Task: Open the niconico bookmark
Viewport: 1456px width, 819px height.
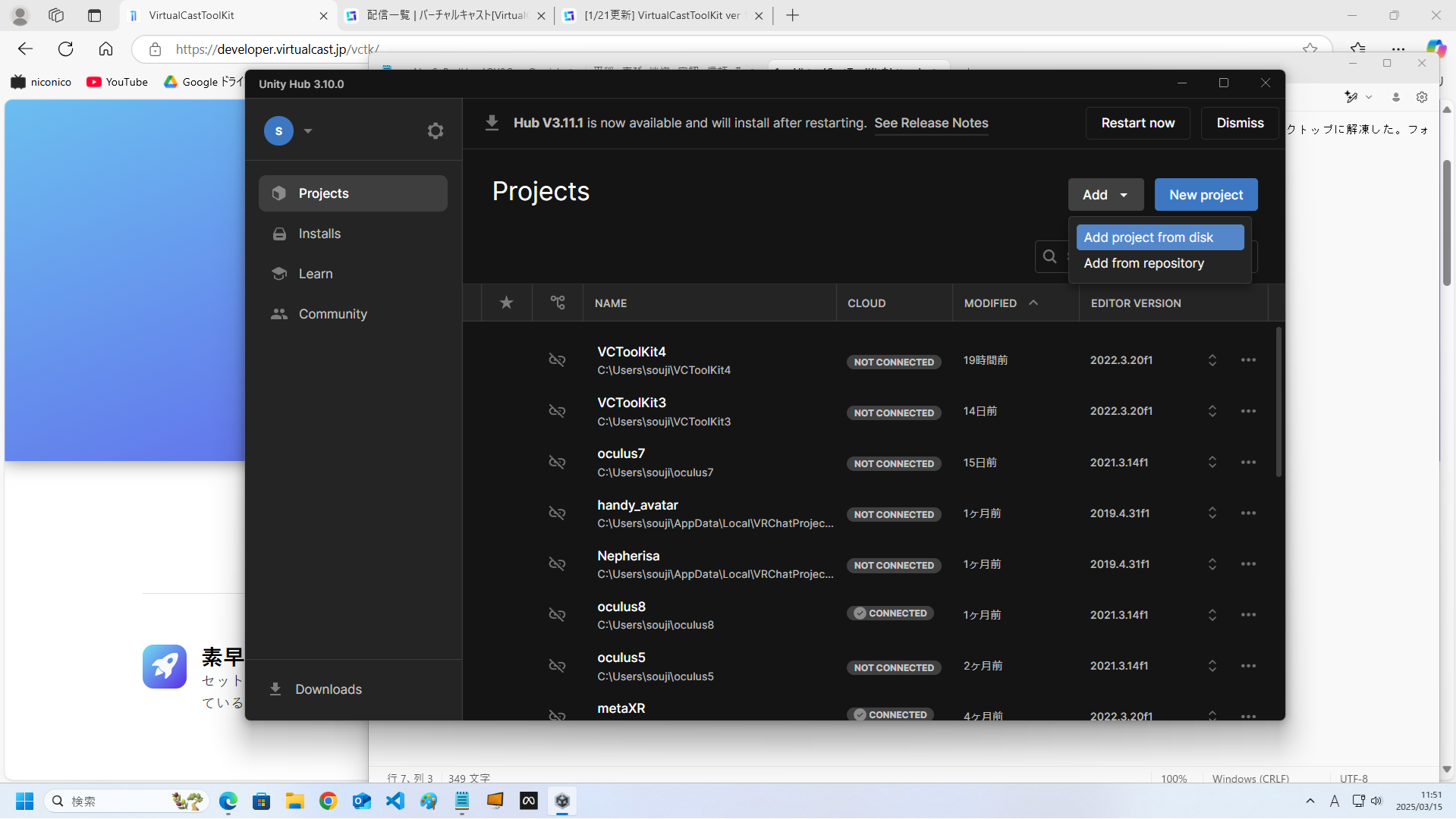Action: [x=42, y=82]
